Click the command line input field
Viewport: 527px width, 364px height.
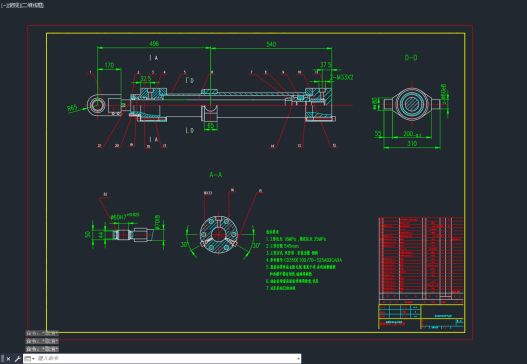tap(165, 359)
